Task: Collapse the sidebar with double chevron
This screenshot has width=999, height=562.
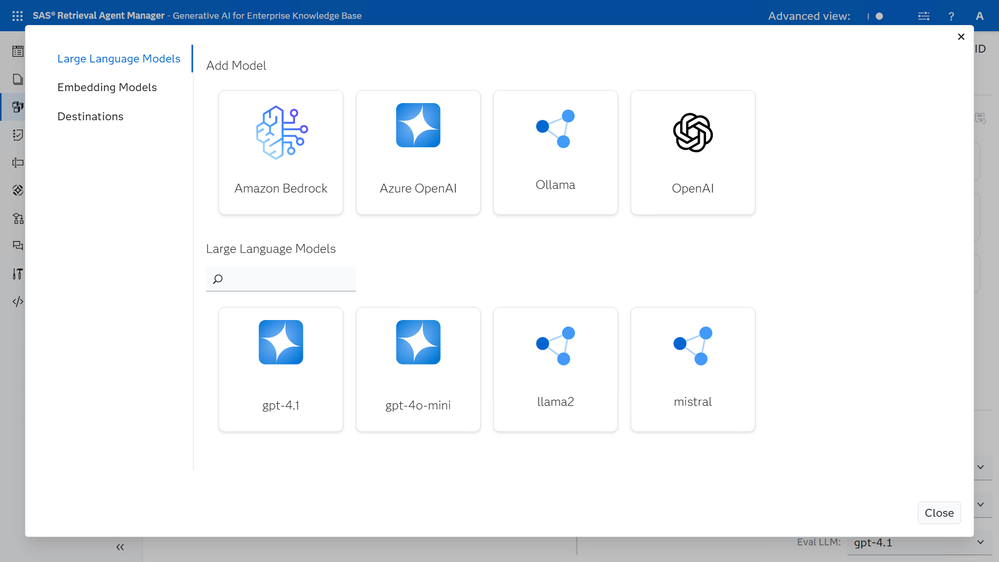Action: pos(120,547)
